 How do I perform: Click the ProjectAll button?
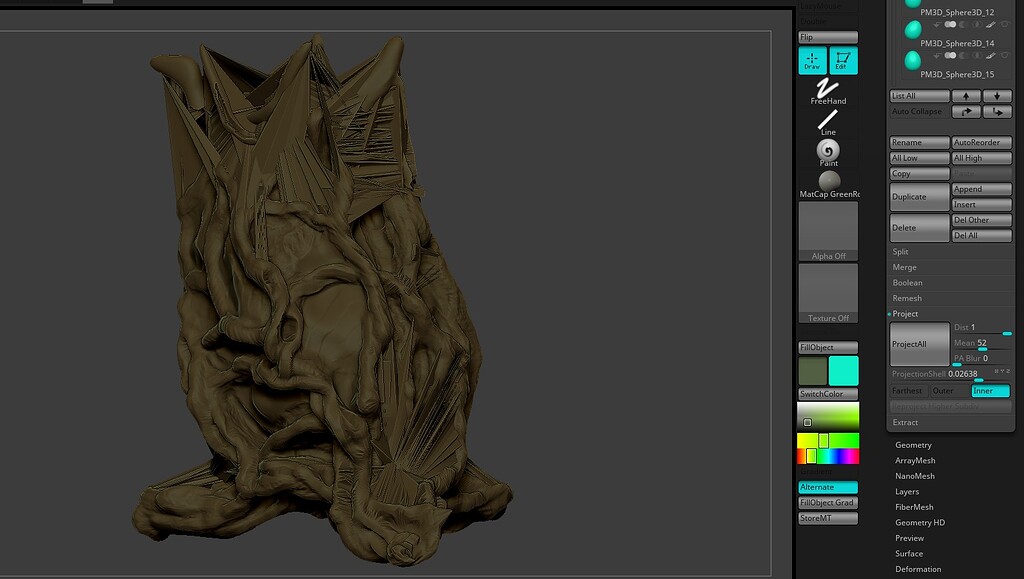click(x=918, y=343)
